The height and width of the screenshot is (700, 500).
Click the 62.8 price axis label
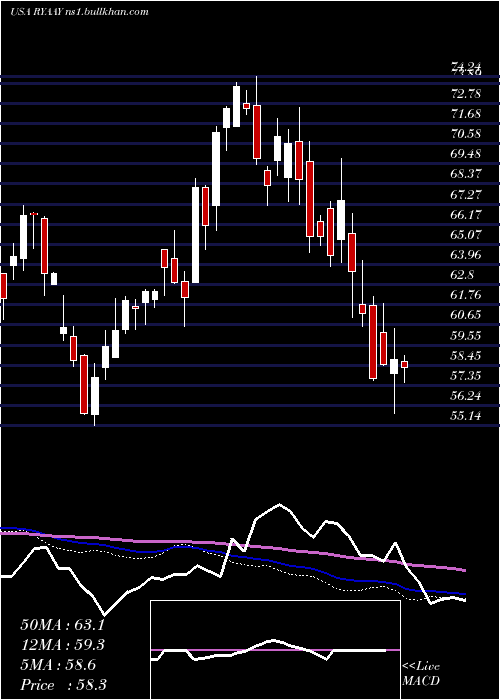coord(462,275)
